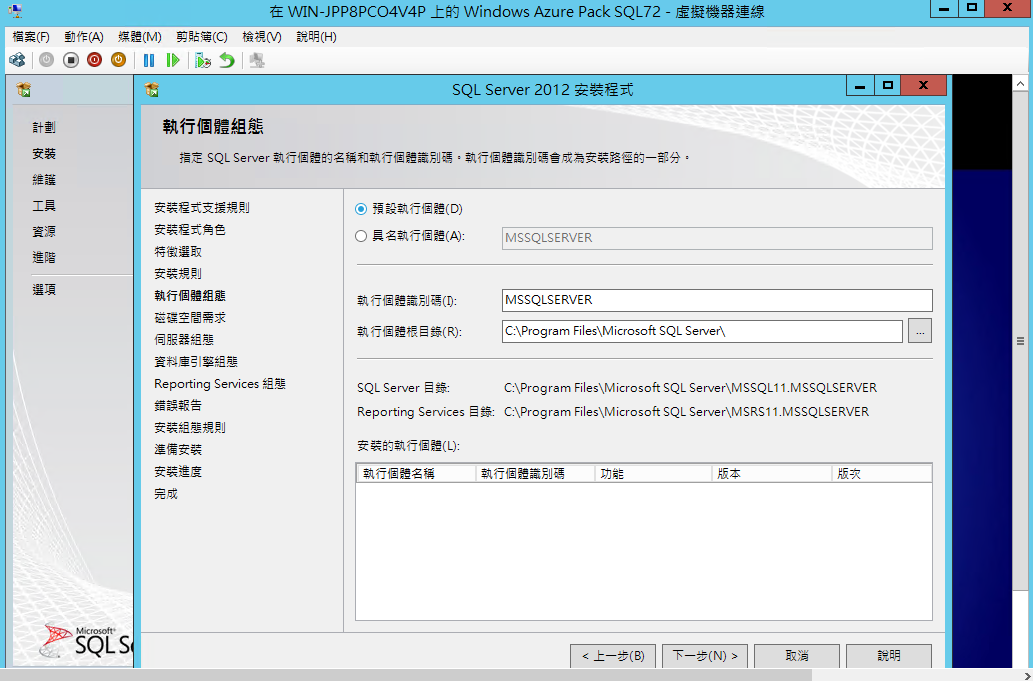Click the 安裝進度 step

pos(178,472)
